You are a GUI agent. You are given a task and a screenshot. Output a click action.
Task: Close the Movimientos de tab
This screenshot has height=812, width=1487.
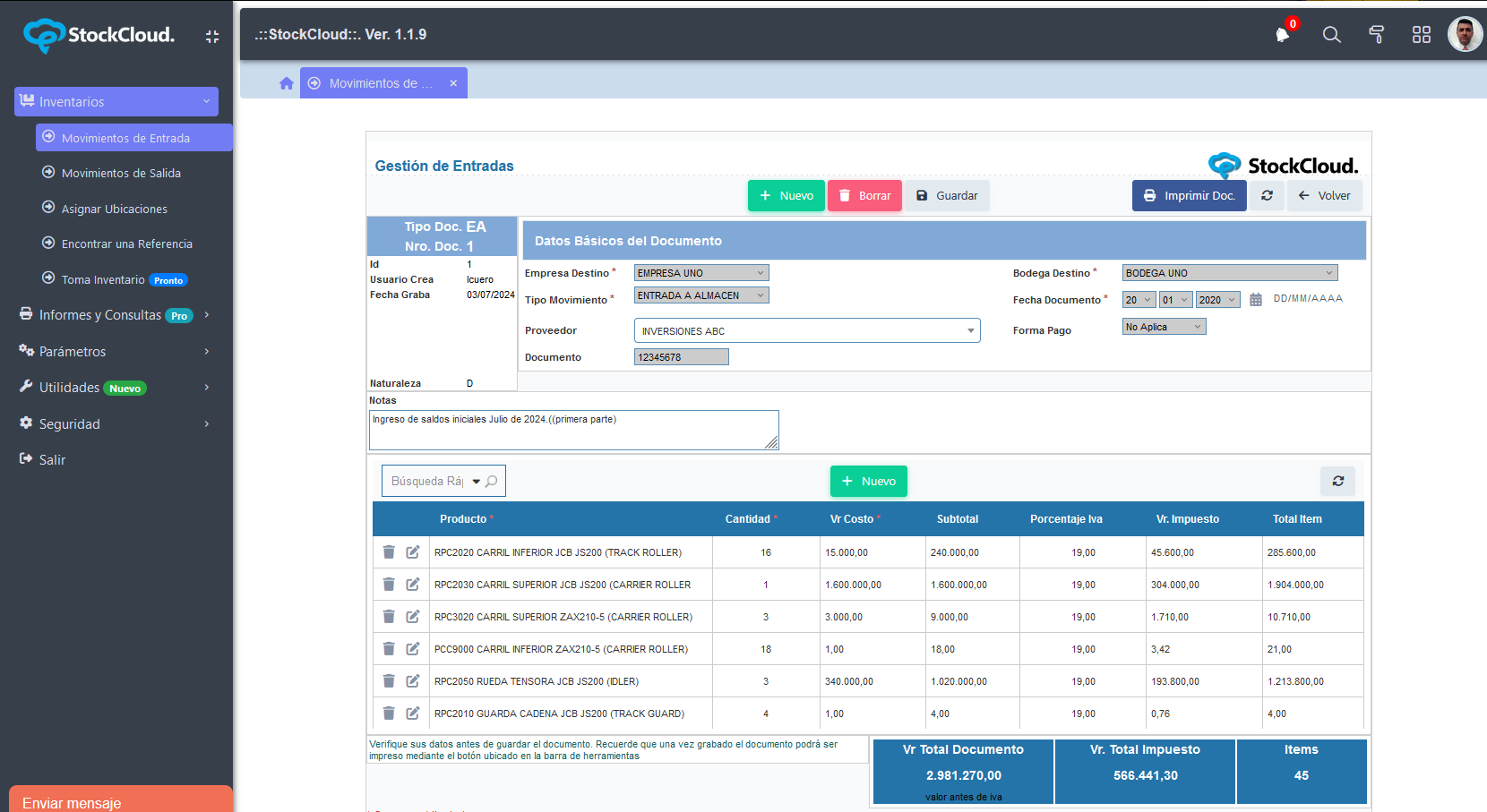coord(453,83)
